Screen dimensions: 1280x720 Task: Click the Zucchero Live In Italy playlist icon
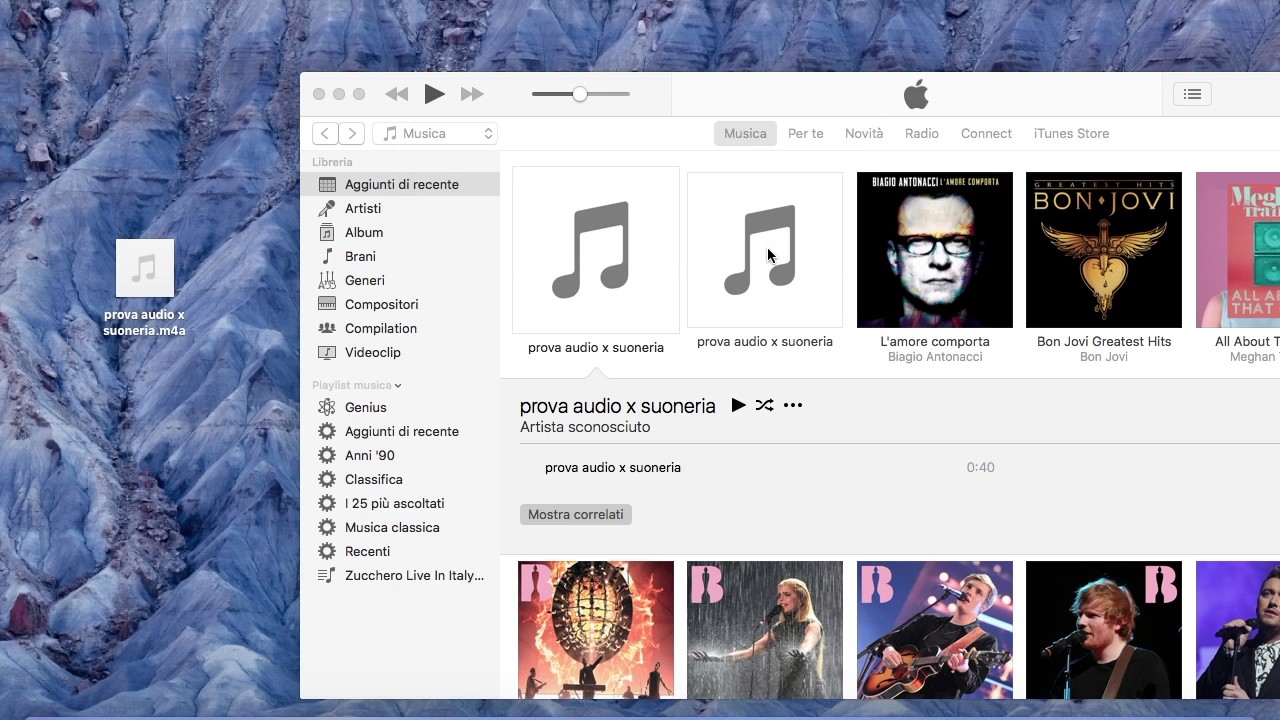point(326,575)
